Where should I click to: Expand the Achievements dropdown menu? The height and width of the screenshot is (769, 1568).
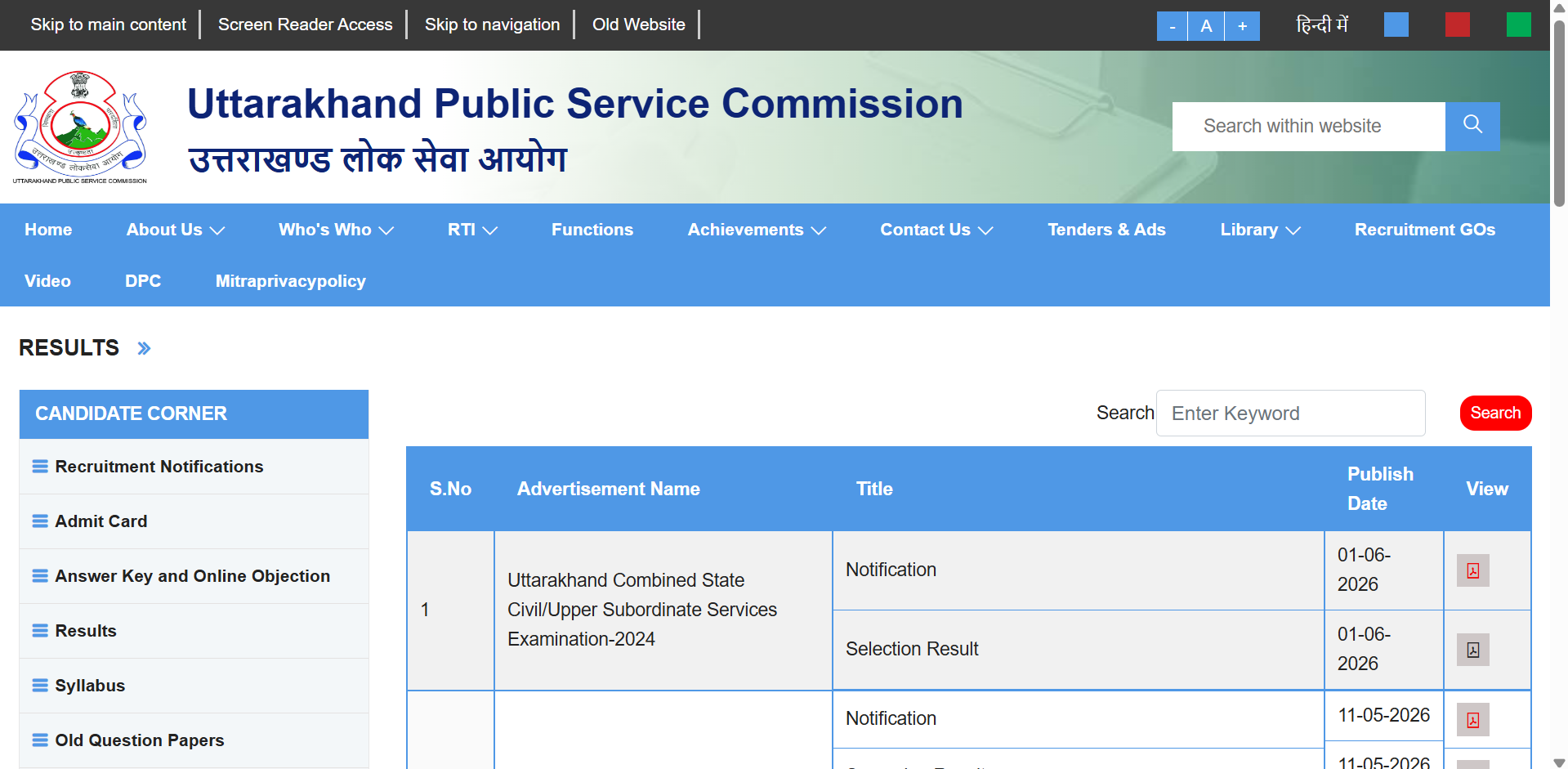[x=757, y=230]
